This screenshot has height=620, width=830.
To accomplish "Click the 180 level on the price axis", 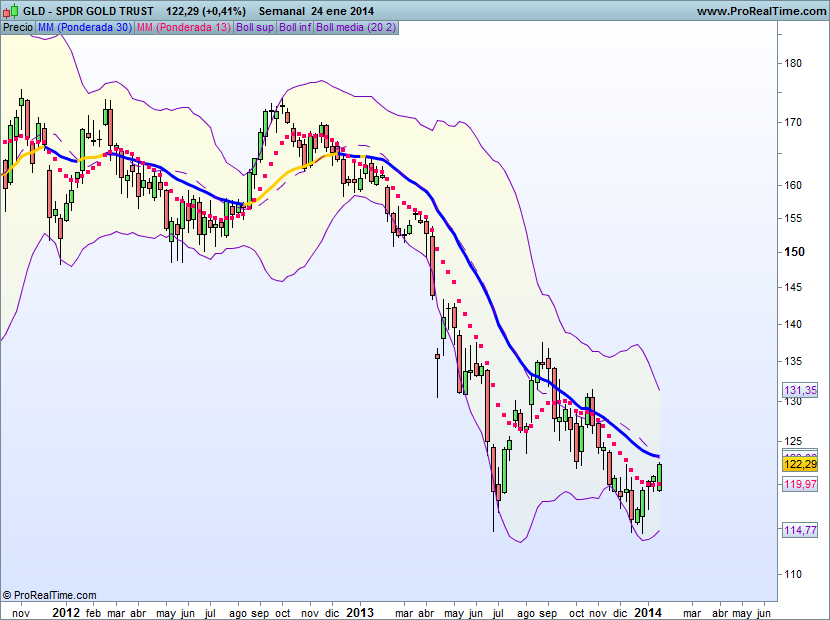I will [794, 63].
